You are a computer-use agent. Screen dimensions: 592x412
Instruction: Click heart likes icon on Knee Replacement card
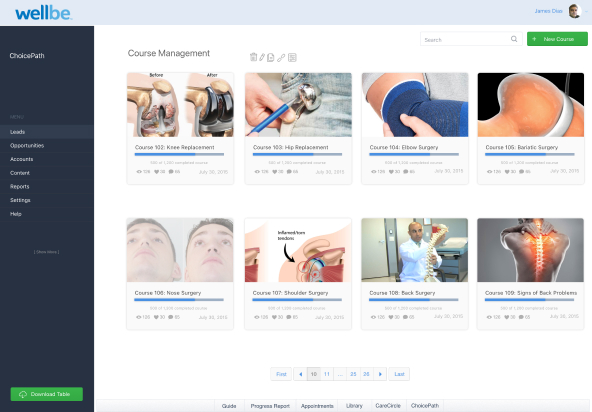pos(157,172)
